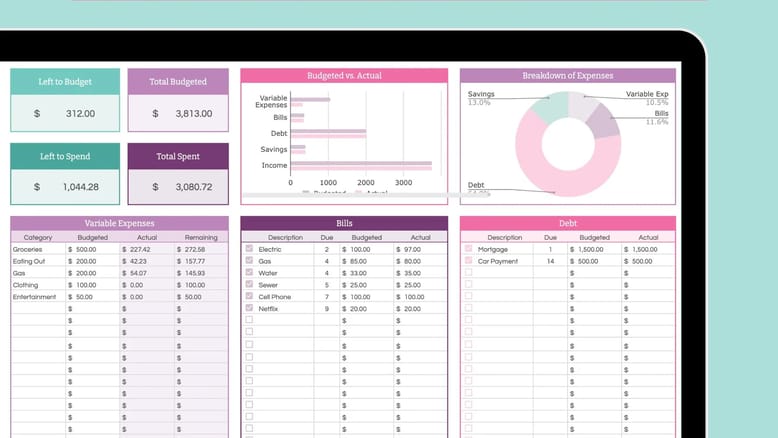Select the Left to Spend amount
Image resolution: width=778 pixels, height=438 pixels.
pos(65,187)
